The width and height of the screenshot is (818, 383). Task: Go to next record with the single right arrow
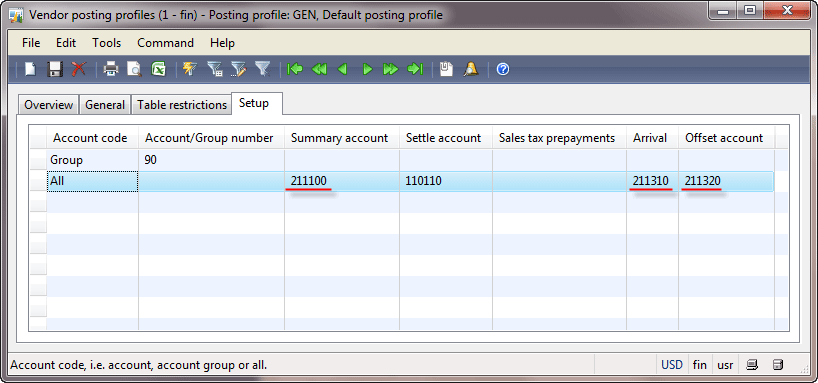[367, 69]
